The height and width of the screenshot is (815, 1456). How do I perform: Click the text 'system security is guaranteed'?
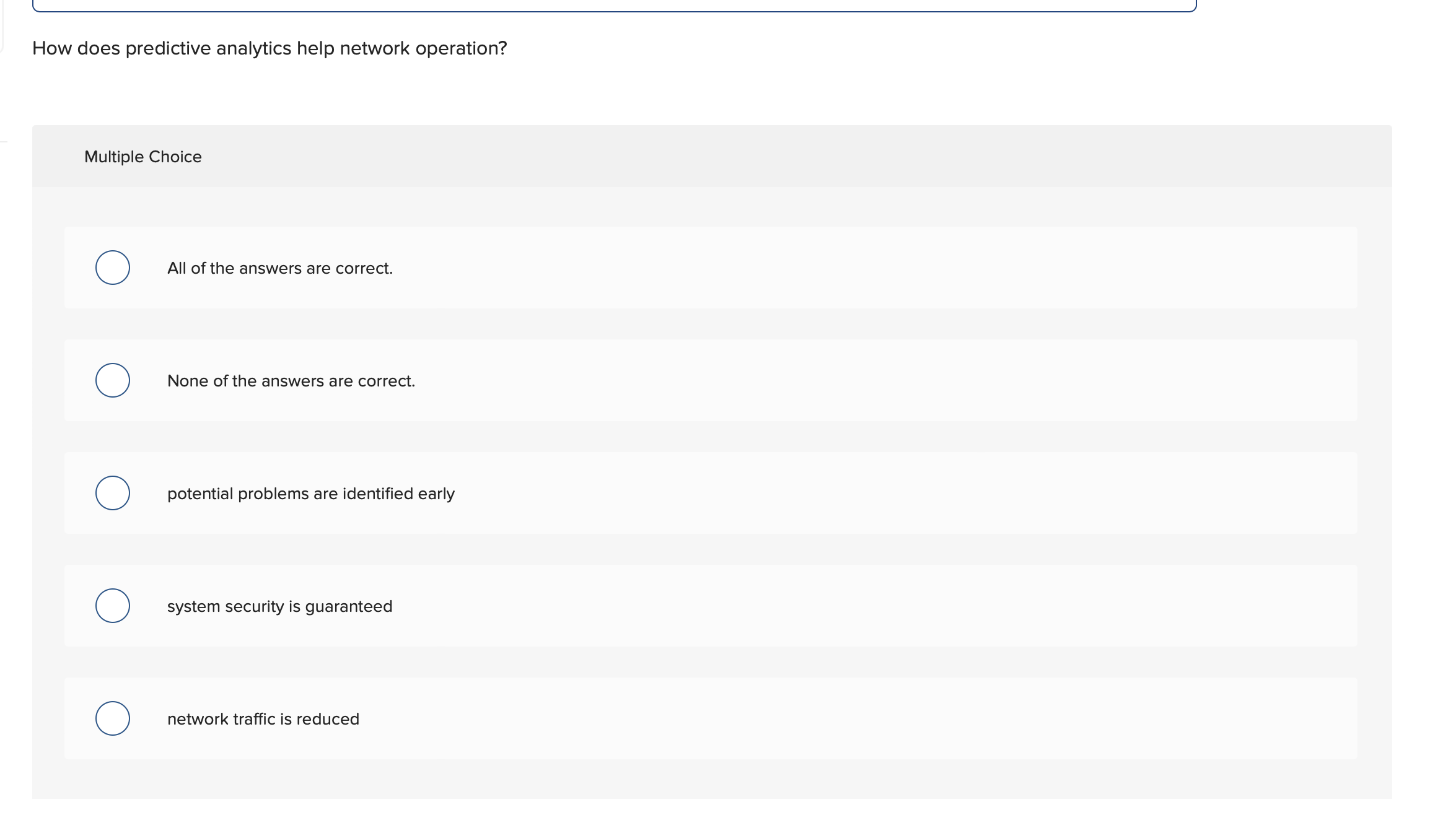click(x=279, y=606)
